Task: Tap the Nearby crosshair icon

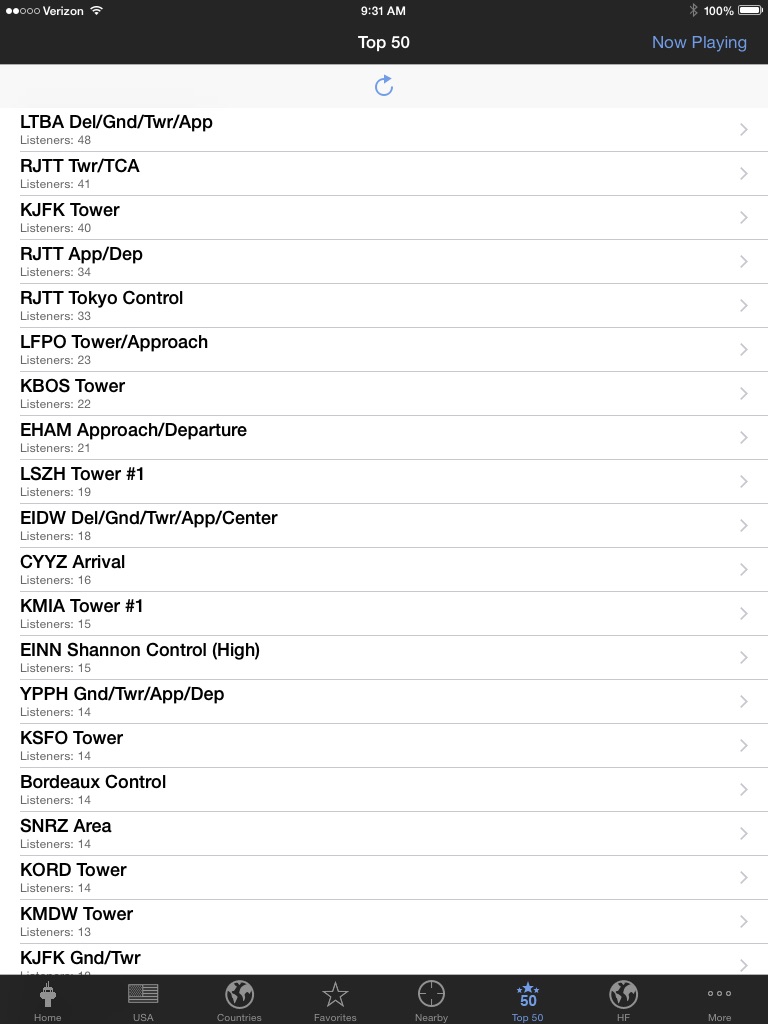Action: coord(431,994)
